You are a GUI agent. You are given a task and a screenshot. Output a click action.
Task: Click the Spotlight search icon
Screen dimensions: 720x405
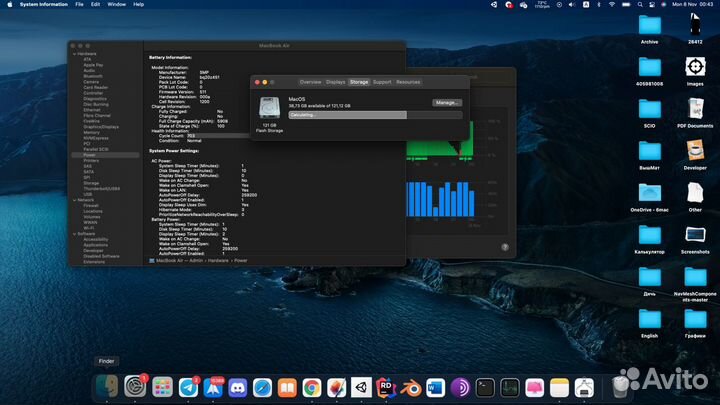[640, 4]
